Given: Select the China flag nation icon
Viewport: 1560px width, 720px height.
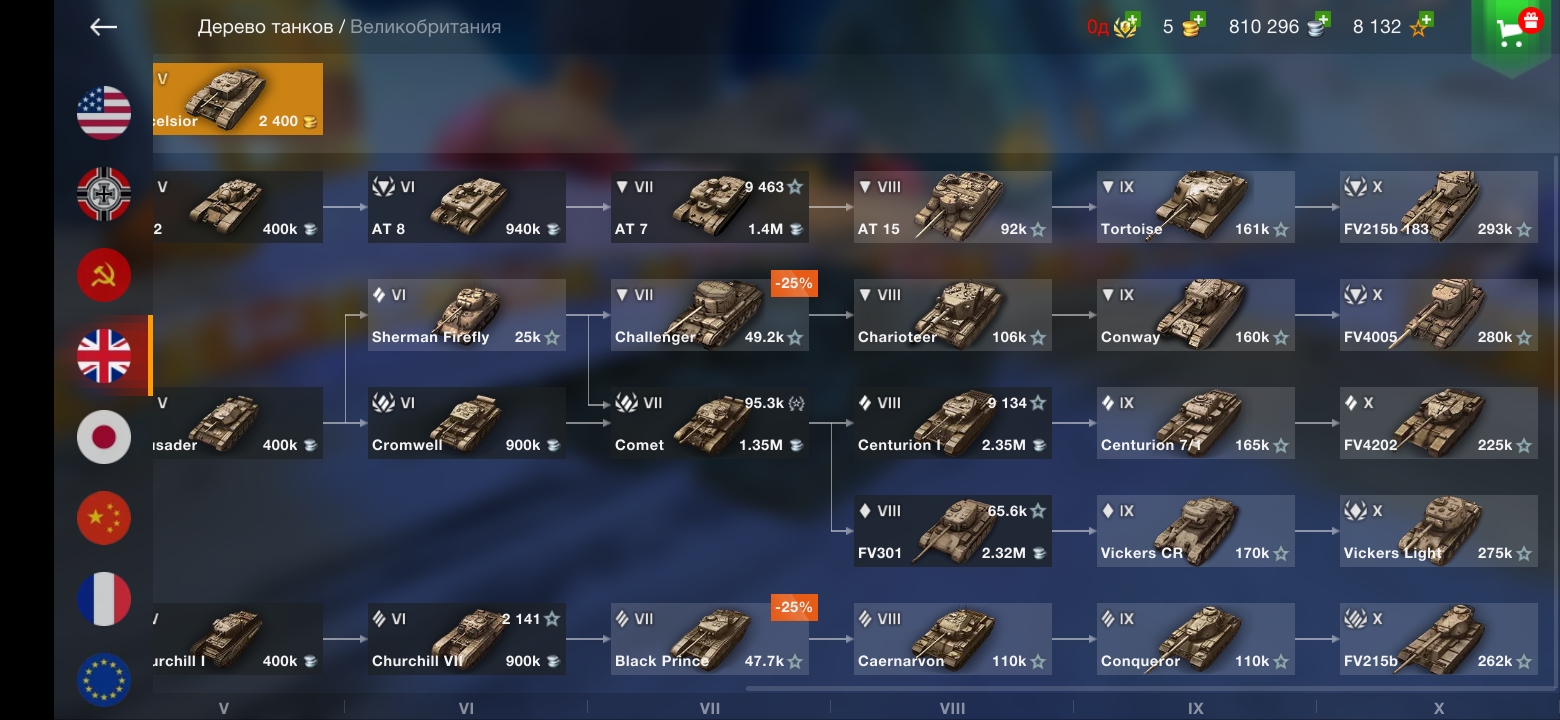Looking at the screenshot, I should pos(104,518).
